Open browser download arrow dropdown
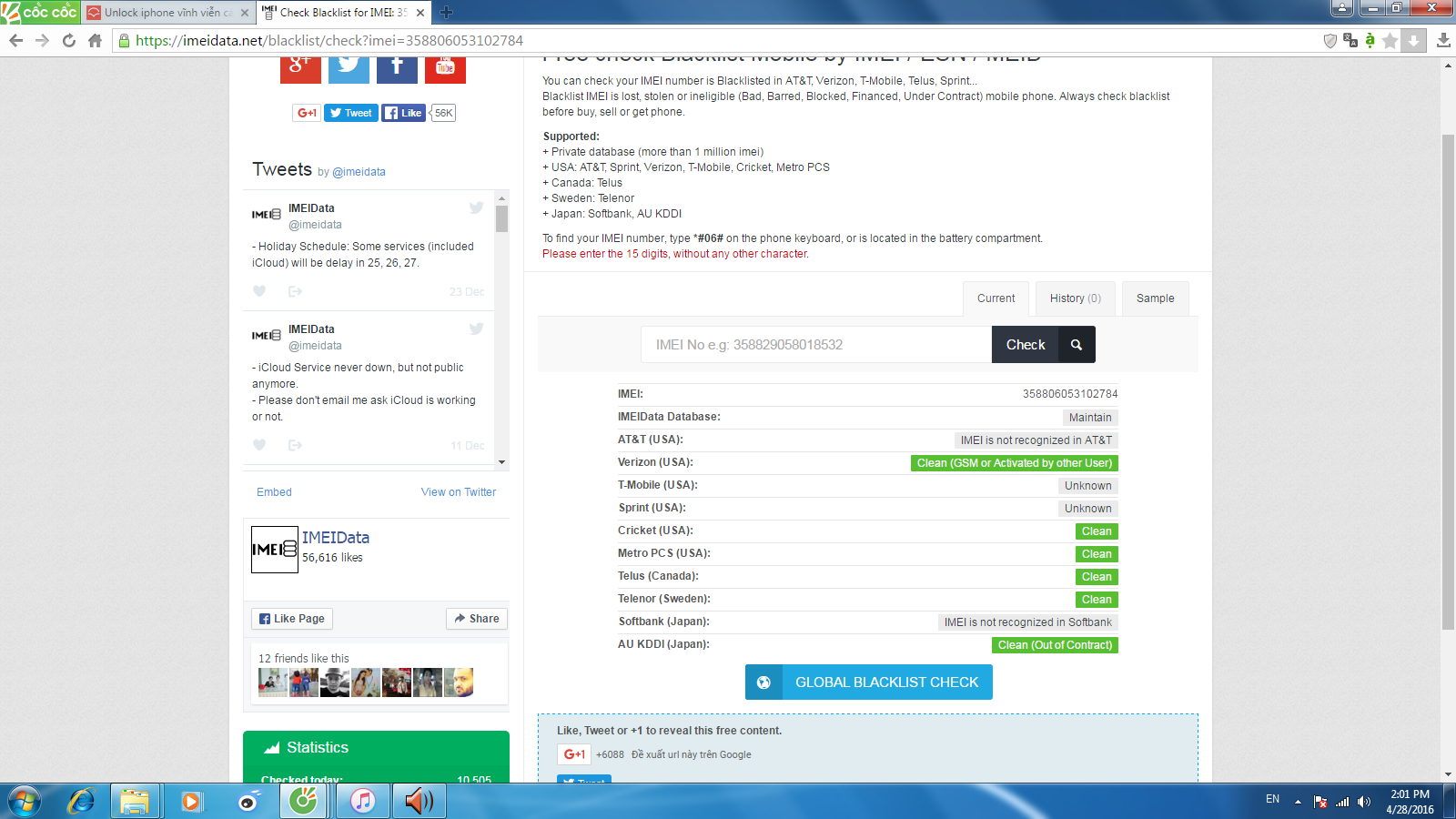Screen dimensions: 1456x819 [x=1413, y=40]
